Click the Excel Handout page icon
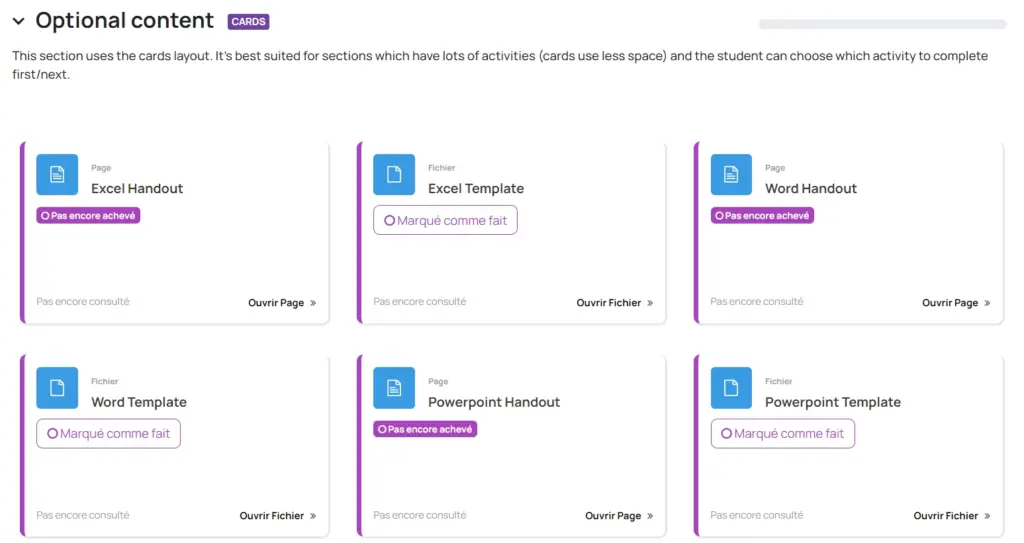Viewport: 1024px width, 543px height. 57,175
